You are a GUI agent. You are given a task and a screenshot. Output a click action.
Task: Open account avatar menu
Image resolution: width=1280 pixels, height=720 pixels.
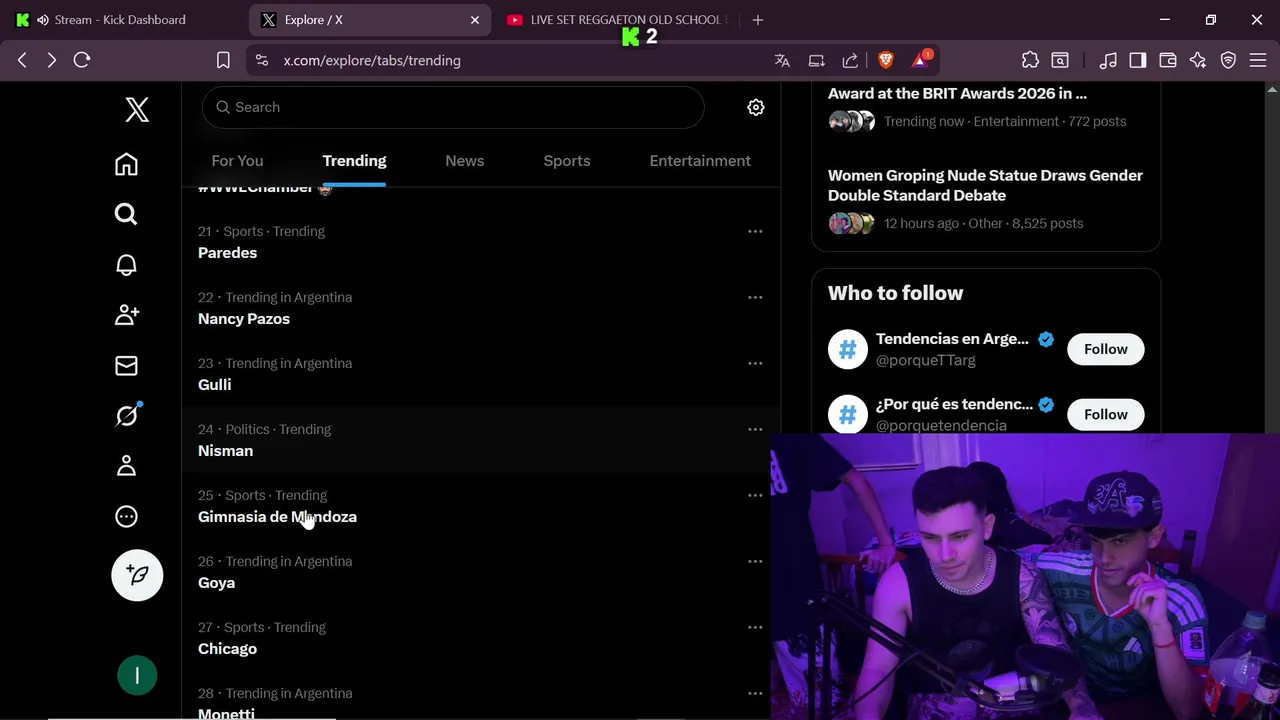137,675
